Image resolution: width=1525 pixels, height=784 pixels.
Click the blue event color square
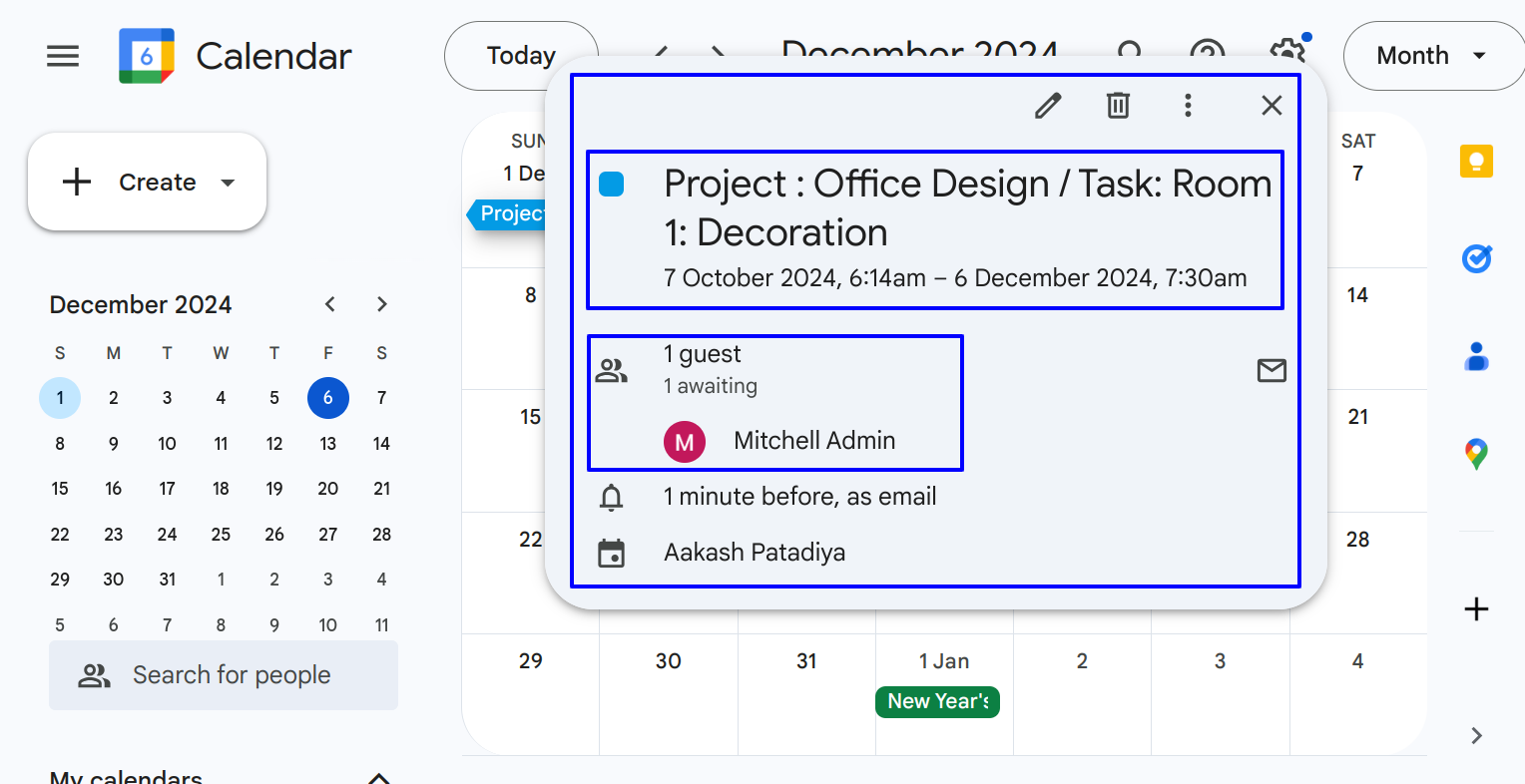pos(611,185)
